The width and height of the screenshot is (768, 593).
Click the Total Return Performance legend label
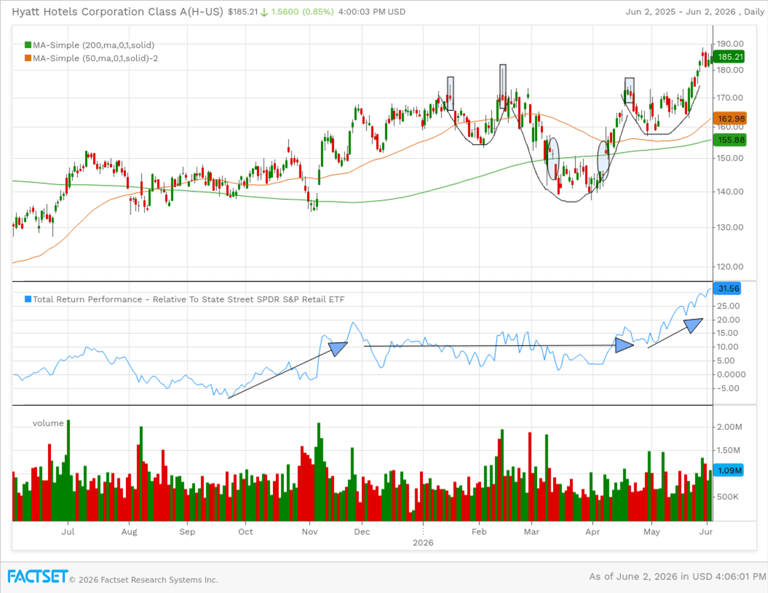(x=189, y=299)
